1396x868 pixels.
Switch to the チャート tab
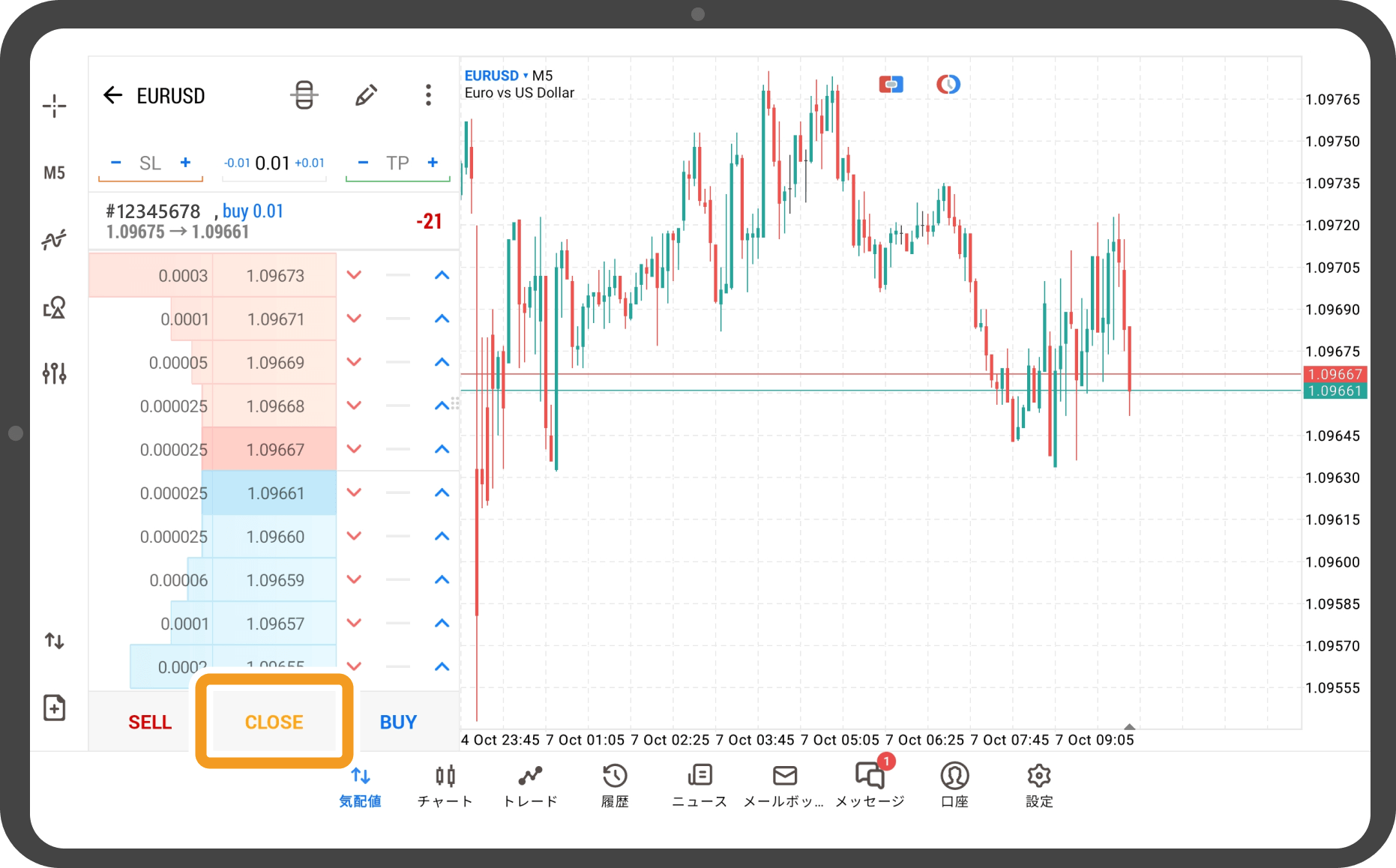point(445,785)
